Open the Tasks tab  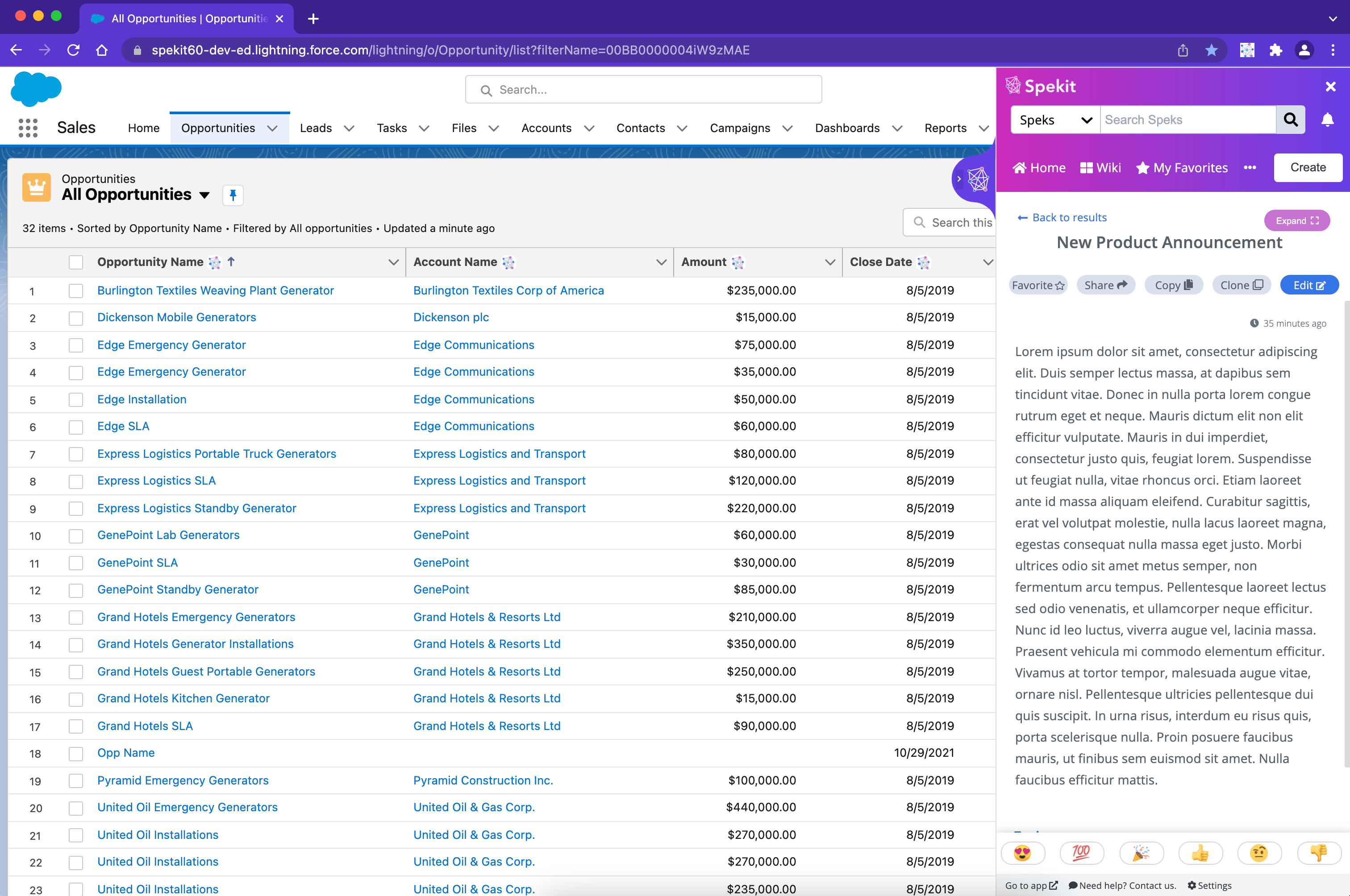click(x=392, y=128)
